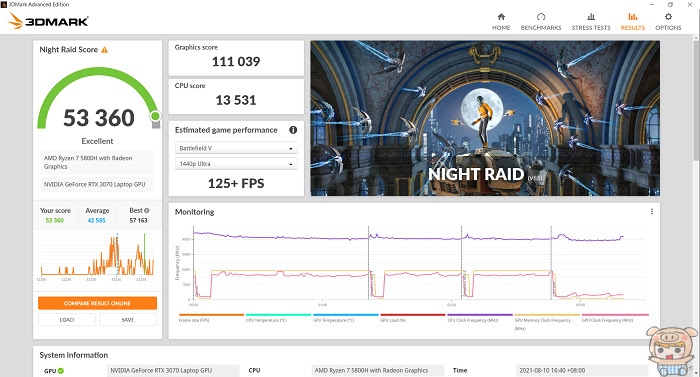The image size is (700, 377).
Task: Click the Night Raid preview image
Action: [485, 118]
